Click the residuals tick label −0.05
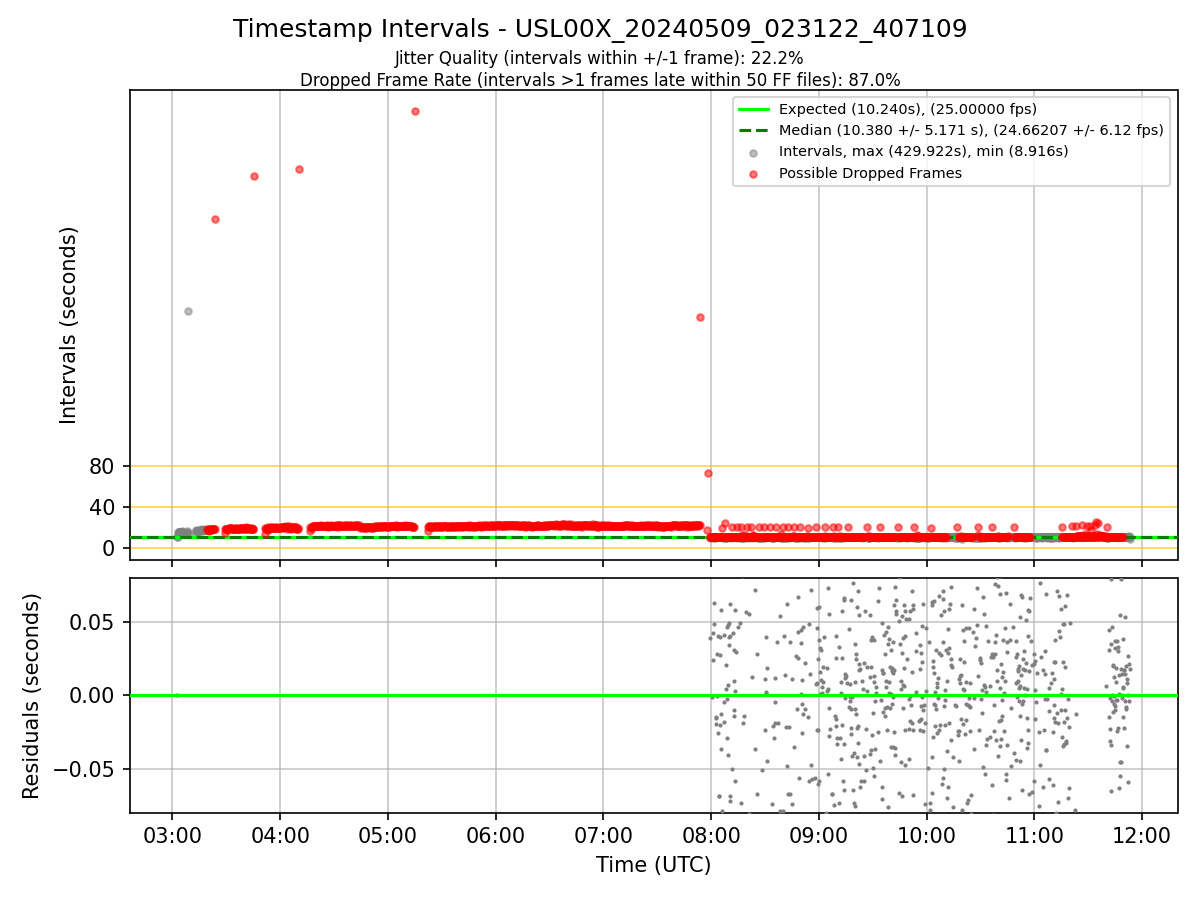This screenshot has width=1200, height=900. pos(82,769)
